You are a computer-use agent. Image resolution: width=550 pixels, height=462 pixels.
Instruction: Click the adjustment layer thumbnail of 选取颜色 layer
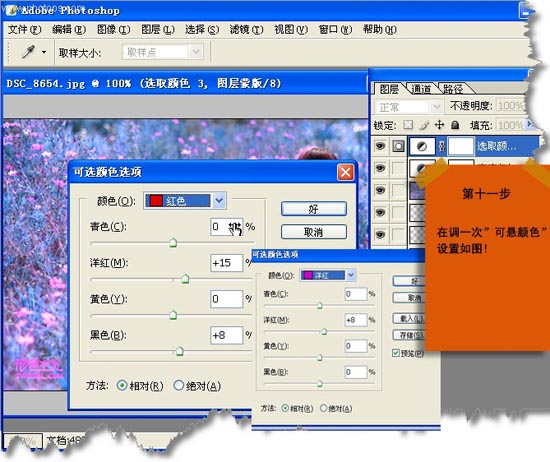tap(422, 146)
